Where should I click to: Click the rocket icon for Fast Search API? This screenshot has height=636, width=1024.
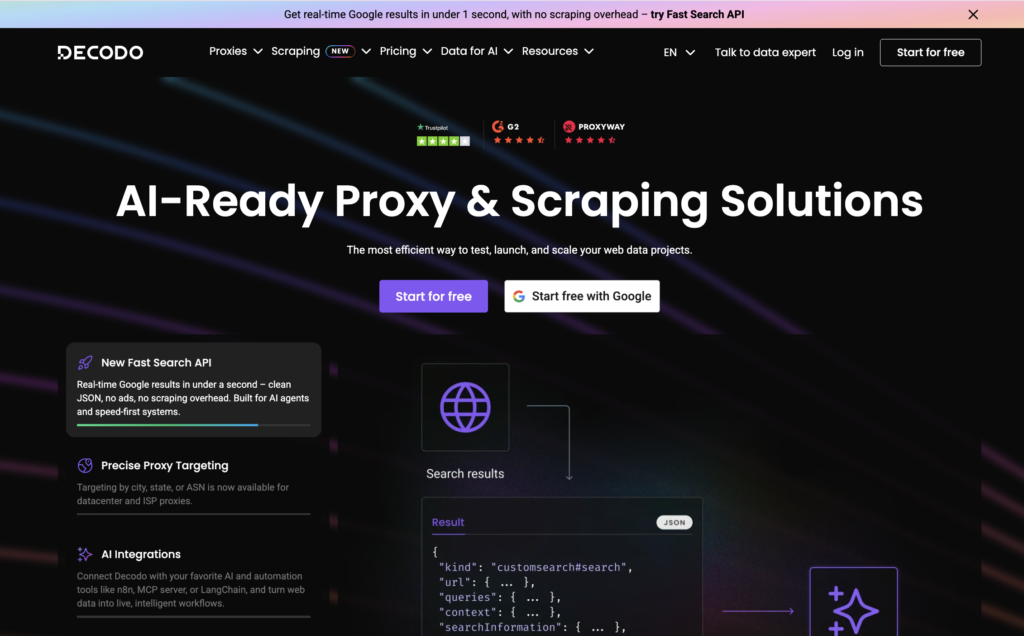click(x=85, y=362)
